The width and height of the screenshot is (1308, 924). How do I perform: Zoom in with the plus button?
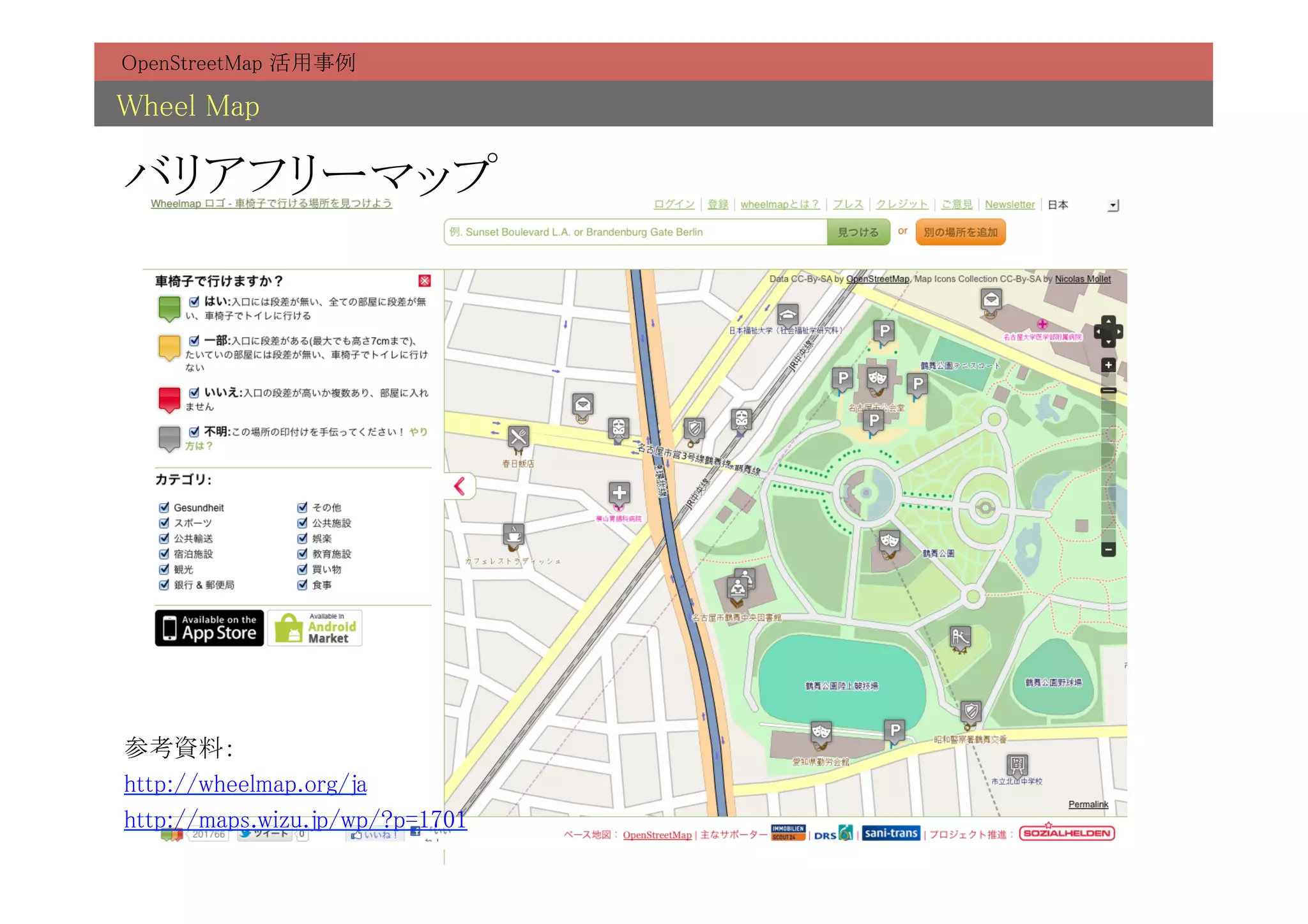(x=1108, y=365)
